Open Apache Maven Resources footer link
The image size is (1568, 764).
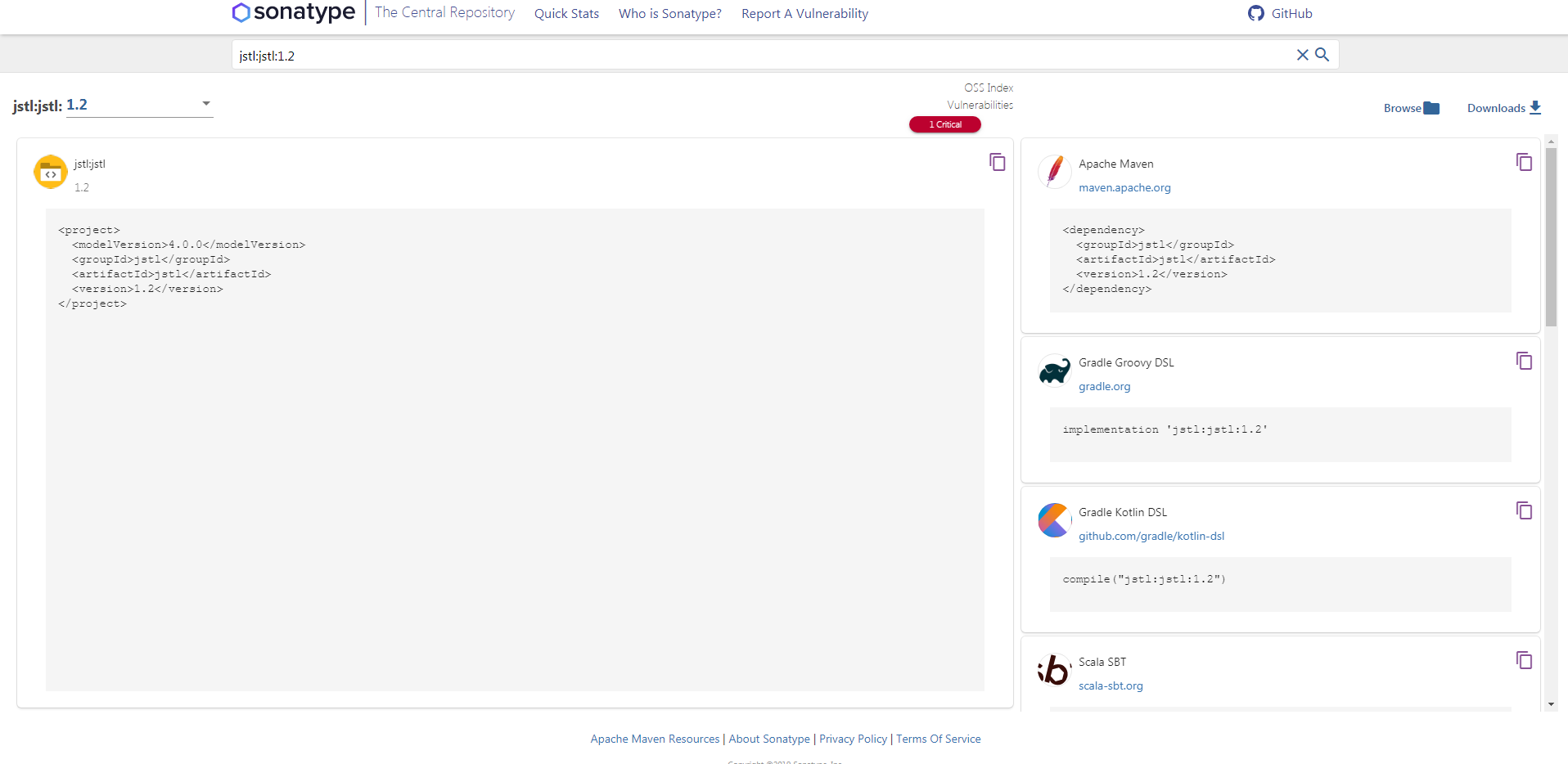655,739
